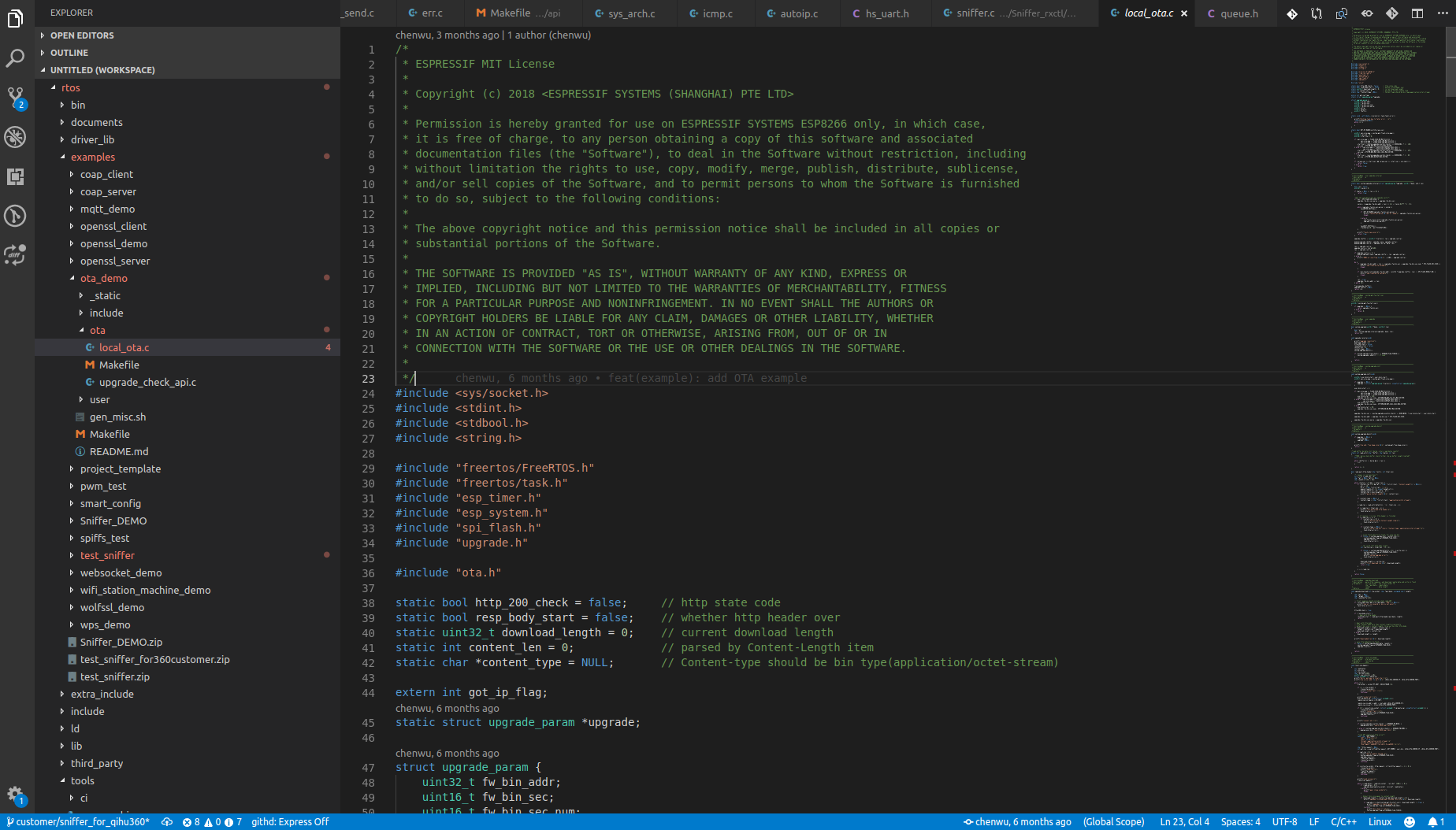Open the diff sync view icon in activity bar
The width and height of the screenshot is (1456, 830).
pos(15,254)
